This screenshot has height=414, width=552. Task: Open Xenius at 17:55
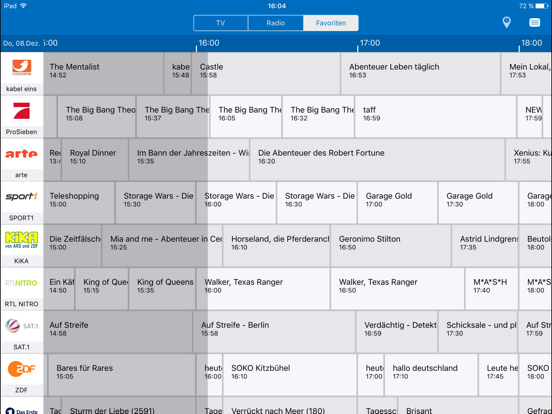point(528,159)
